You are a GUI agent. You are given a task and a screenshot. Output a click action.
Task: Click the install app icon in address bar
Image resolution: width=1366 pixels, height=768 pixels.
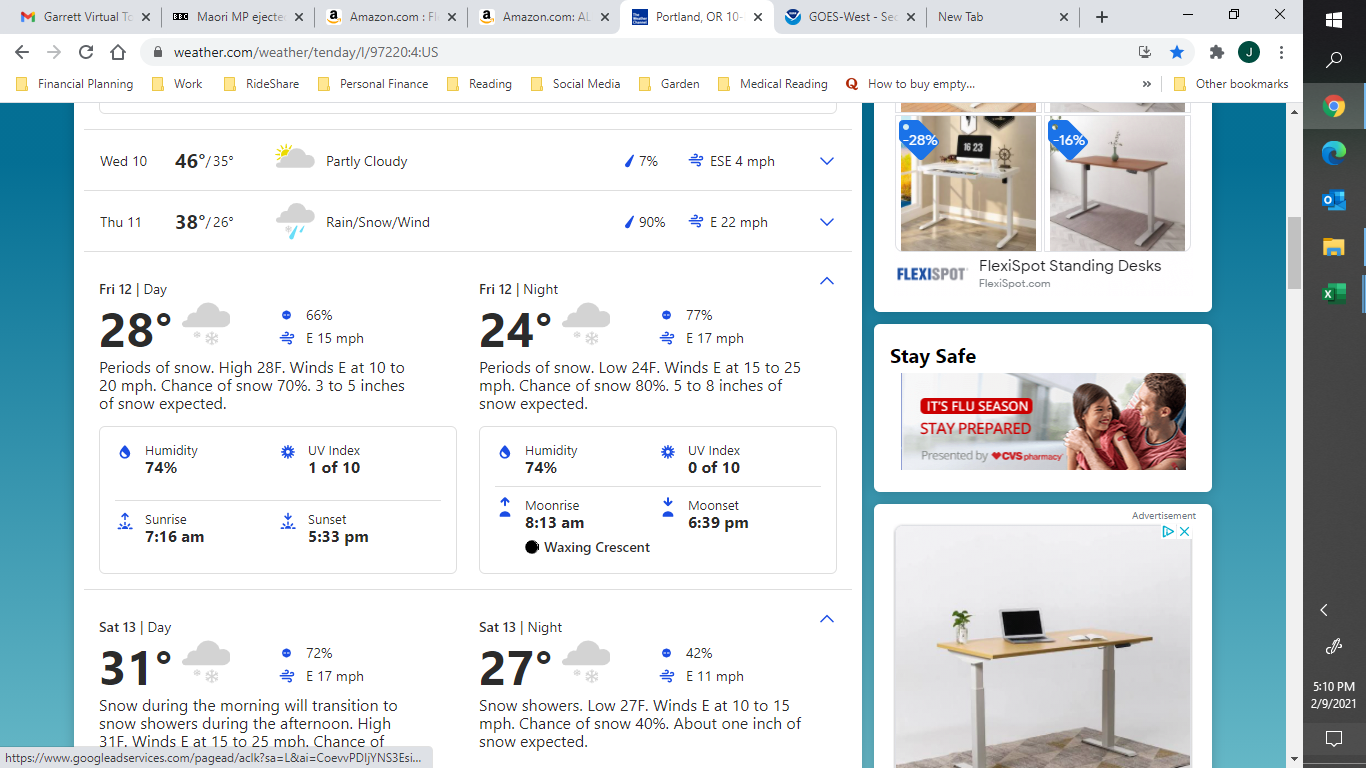pos(1145,52)
